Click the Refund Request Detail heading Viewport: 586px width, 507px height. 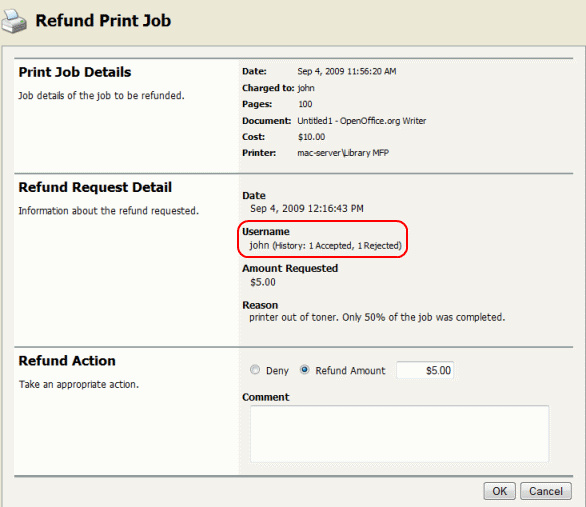click(x=95, y=187)
